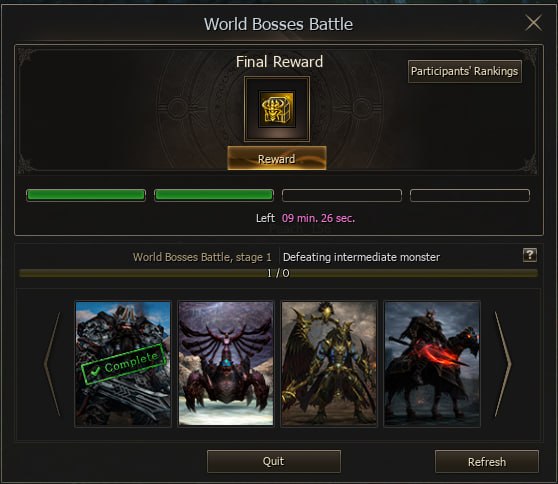Click the 09 min. 26 sec. timer text
Viewport: 558px width, 484px height.
tap(319, 218)
